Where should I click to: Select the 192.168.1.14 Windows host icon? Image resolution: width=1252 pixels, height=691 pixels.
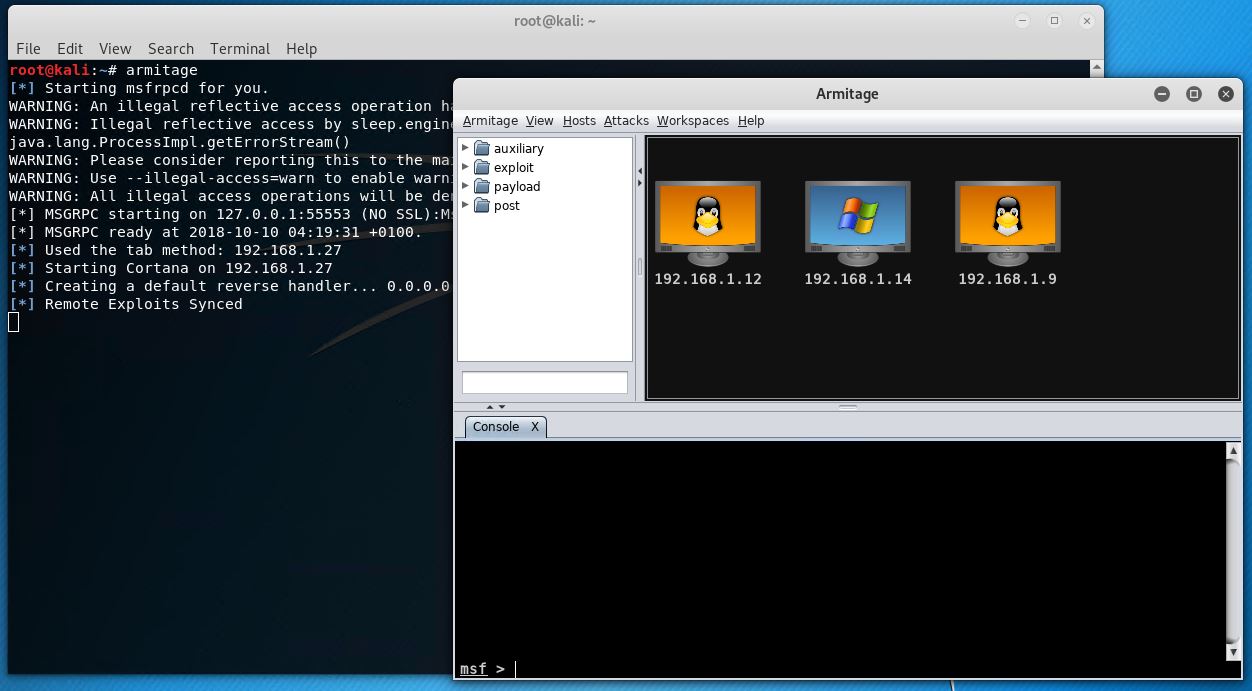pyautogui.click(x=858, y=223)
